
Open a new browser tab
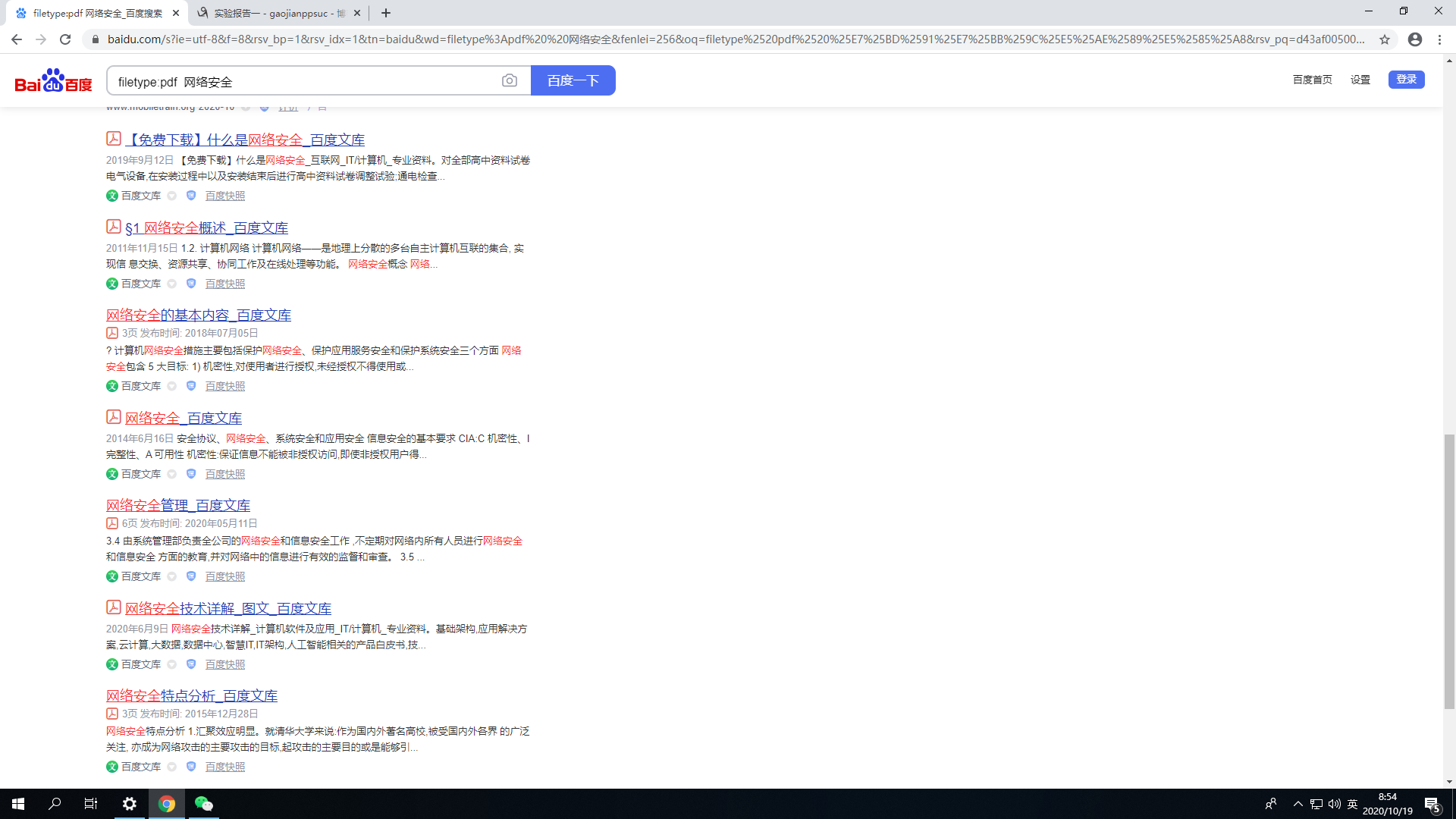click(386, 13)
